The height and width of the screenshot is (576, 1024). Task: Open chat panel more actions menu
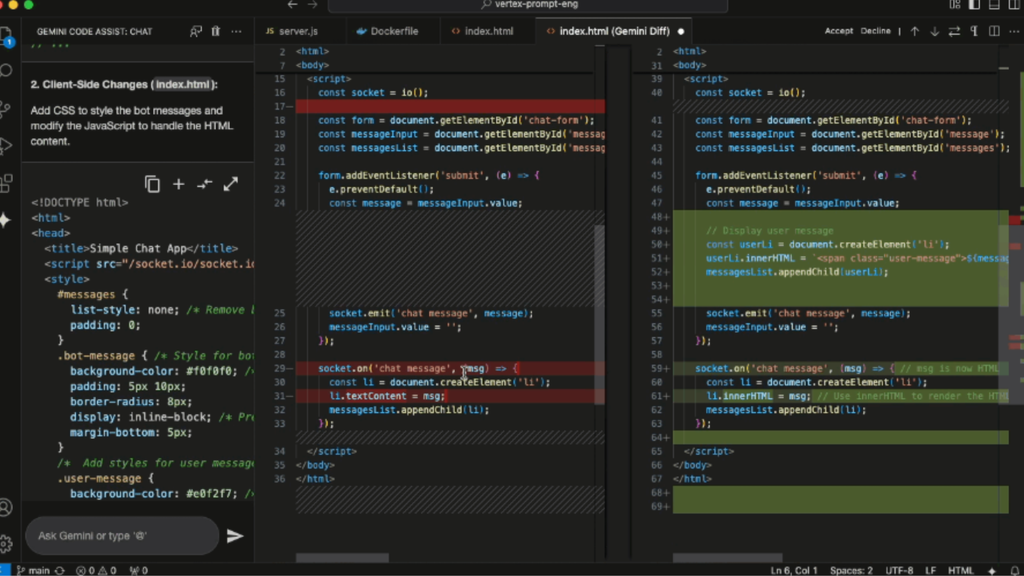(x=236, y=31)
